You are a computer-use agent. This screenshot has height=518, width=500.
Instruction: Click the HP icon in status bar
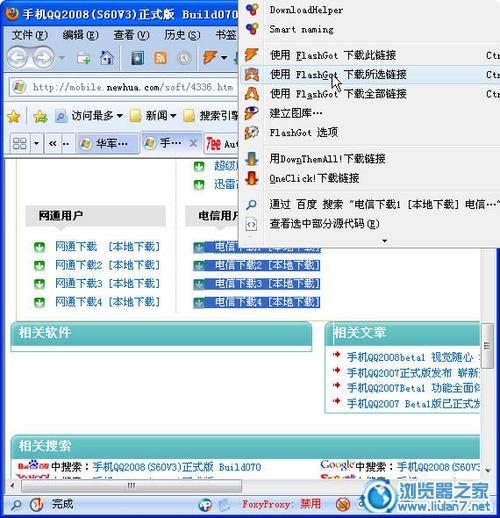[205, 505]
